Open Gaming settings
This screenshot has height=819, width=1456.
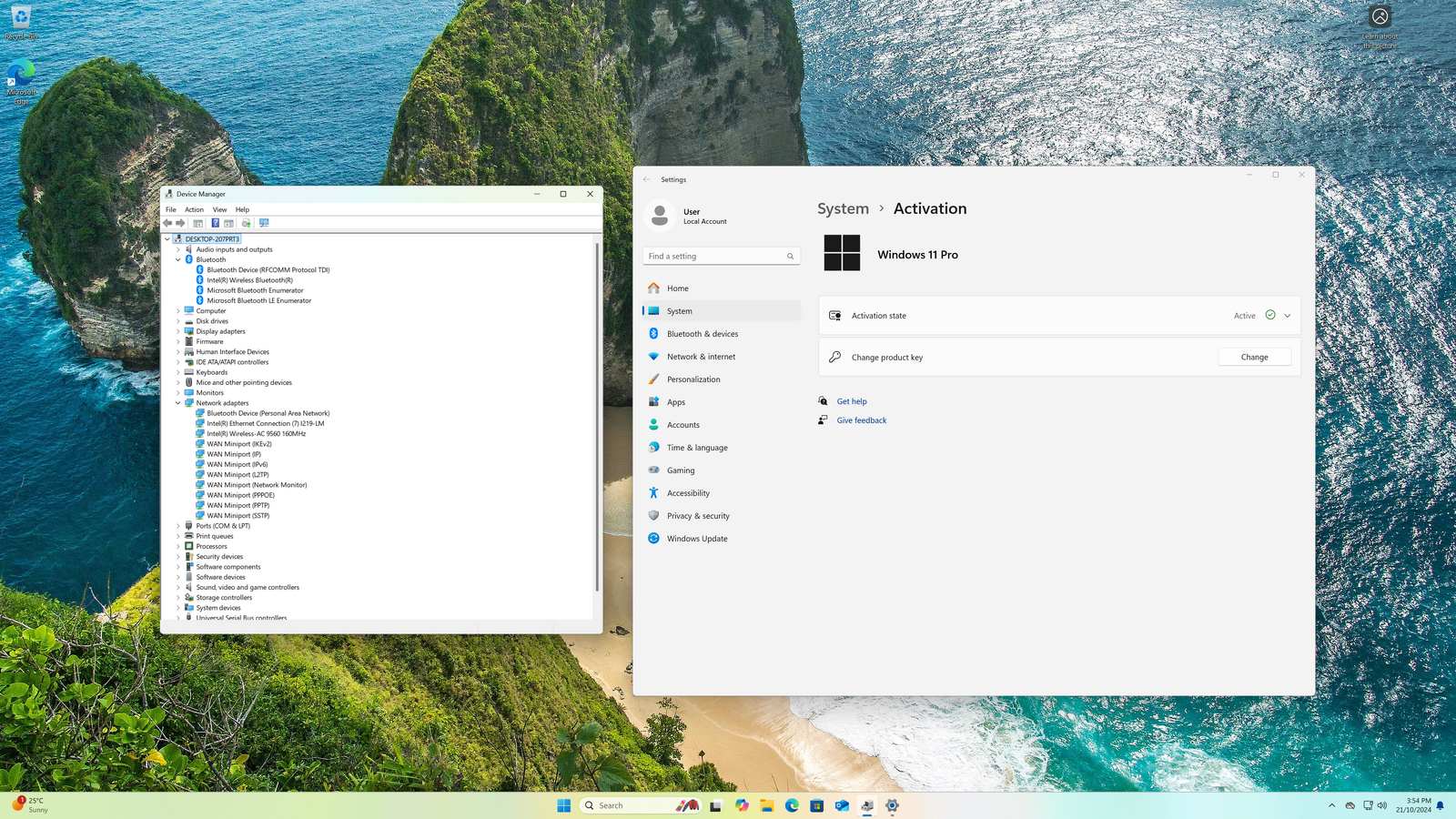(x=722, y=470)
